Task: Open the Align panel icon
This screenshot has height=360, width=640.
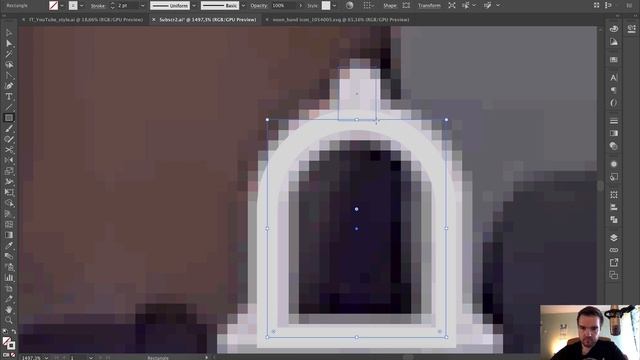Action: 613,207
